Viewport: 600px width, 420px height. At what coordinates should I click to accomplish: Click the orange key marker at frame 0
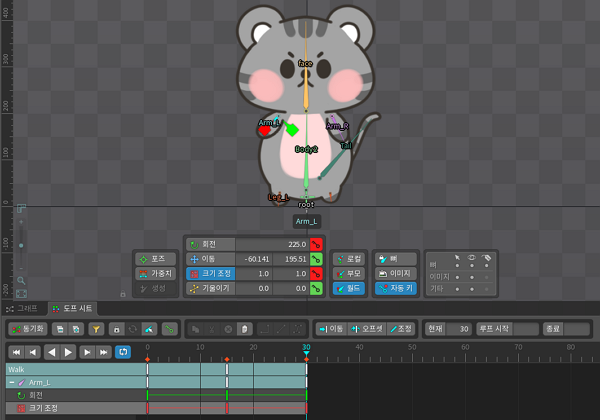[x=147, y=360]
